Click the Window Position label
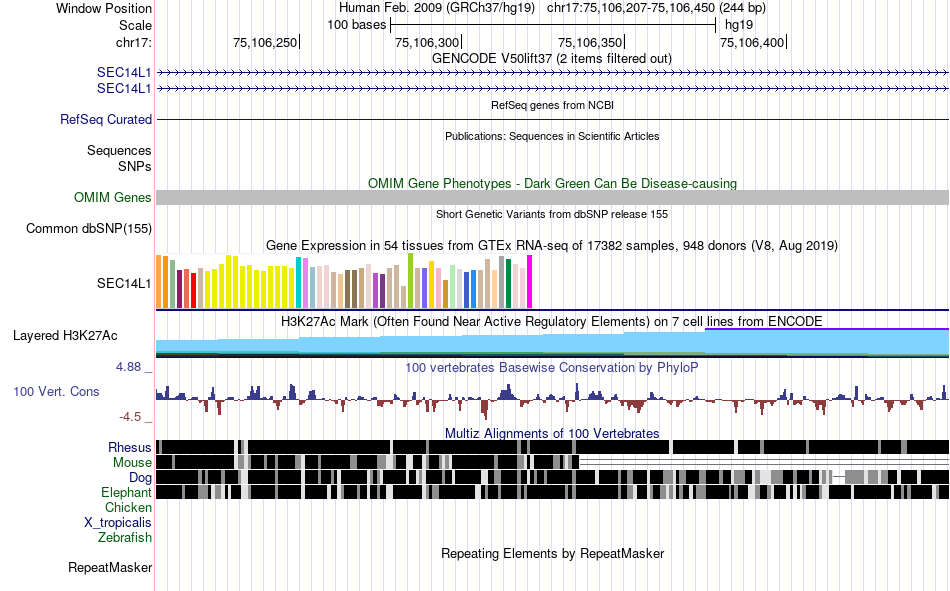The image size is (950, 591). tap(104, 8)
